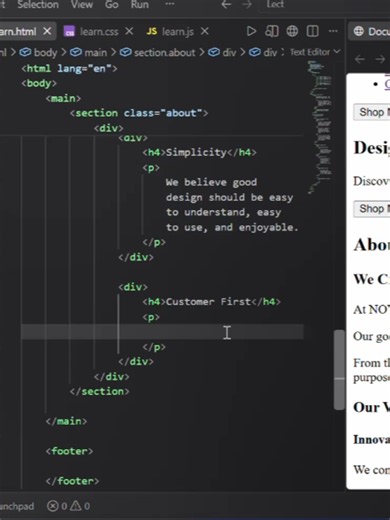Close the learn.css tab
The height and width of the screenshot is (520, 390).
(129, 32)
